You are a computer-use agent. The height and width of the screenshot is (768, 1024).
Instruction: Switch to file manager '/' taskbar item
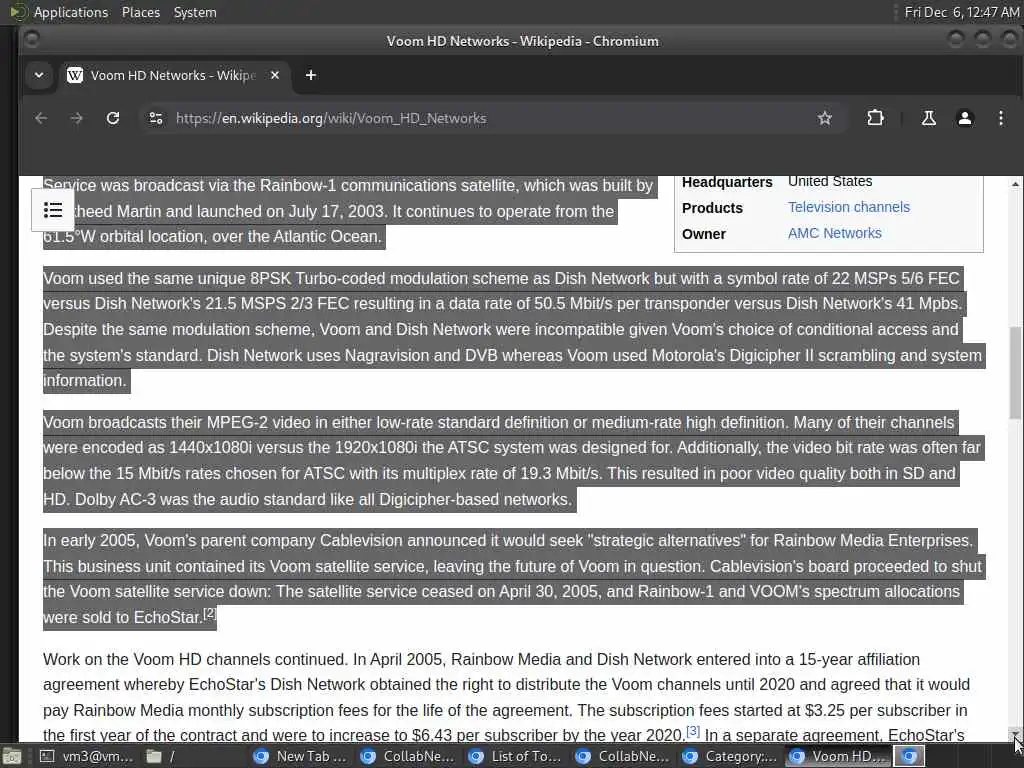160,756
